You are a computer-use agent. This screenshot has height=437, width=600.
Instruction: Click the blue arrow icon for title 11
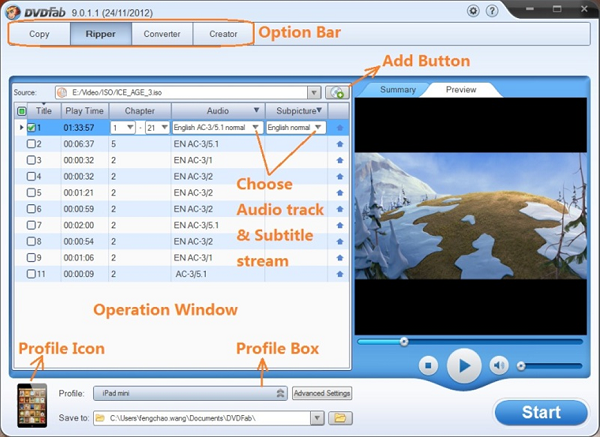(x=340, y=274)
